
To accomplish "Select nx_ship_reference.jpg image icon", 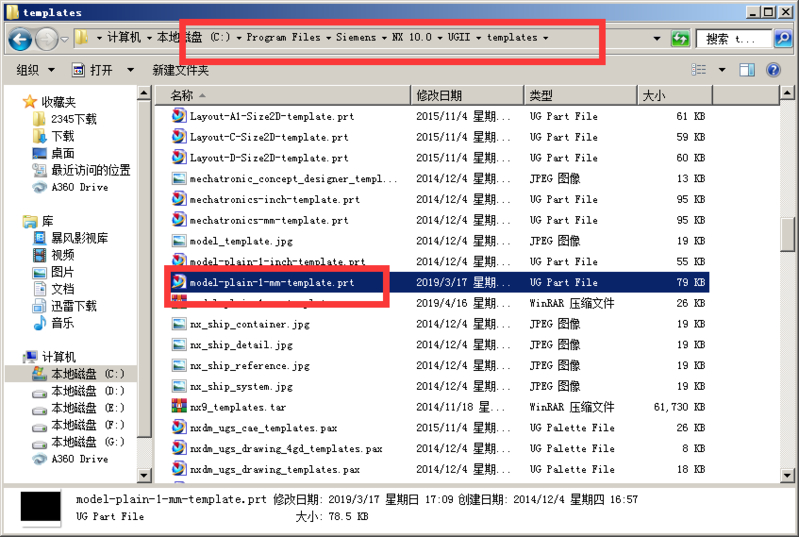I will click(179, 365).
